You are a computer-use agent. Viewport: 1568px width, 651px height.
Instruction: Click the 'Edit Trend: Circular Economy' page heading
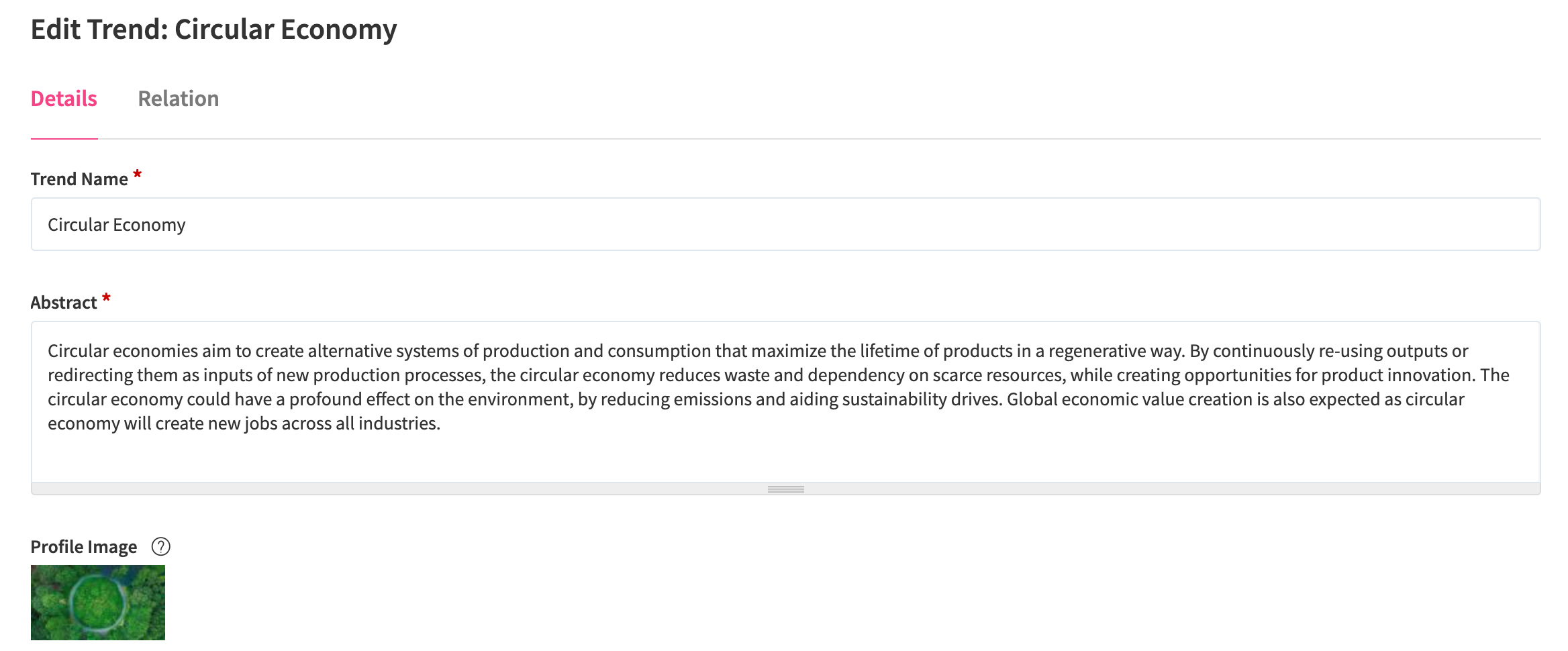tap(213, 30)
